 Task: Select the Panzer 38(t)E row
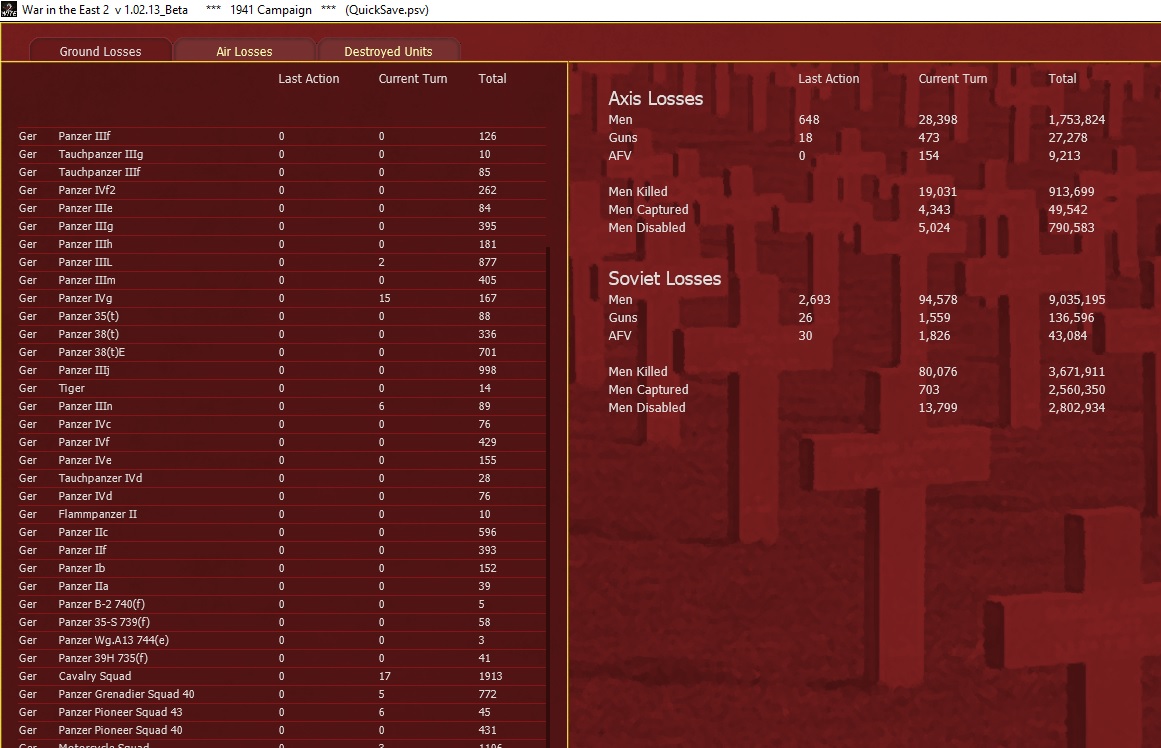[x=282, y=353]
